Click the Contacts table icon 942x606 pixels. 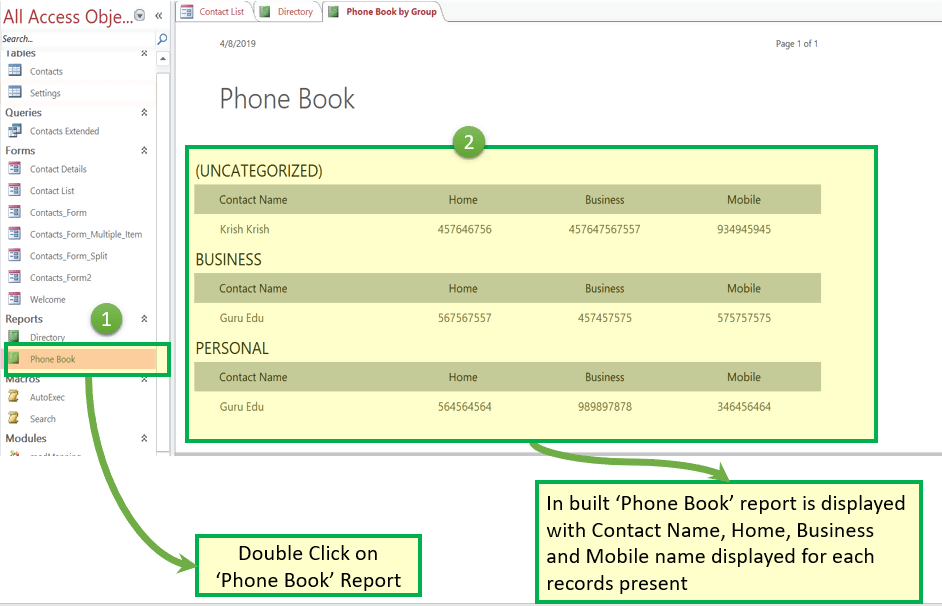click(15, 71)
